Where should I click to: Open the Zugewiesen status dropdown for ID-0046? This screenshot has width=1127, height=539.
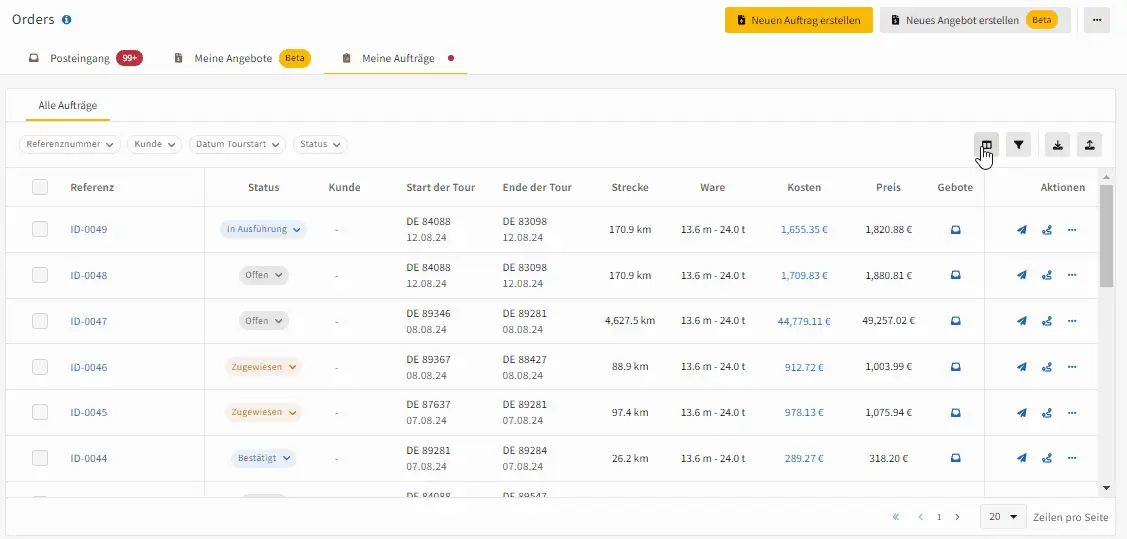click(x=263, y=367)
